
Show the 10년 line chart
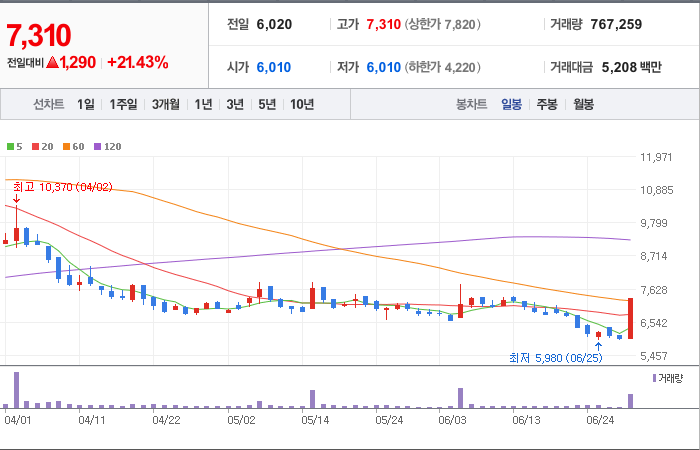pyautogui.click(x=302, y=104)
